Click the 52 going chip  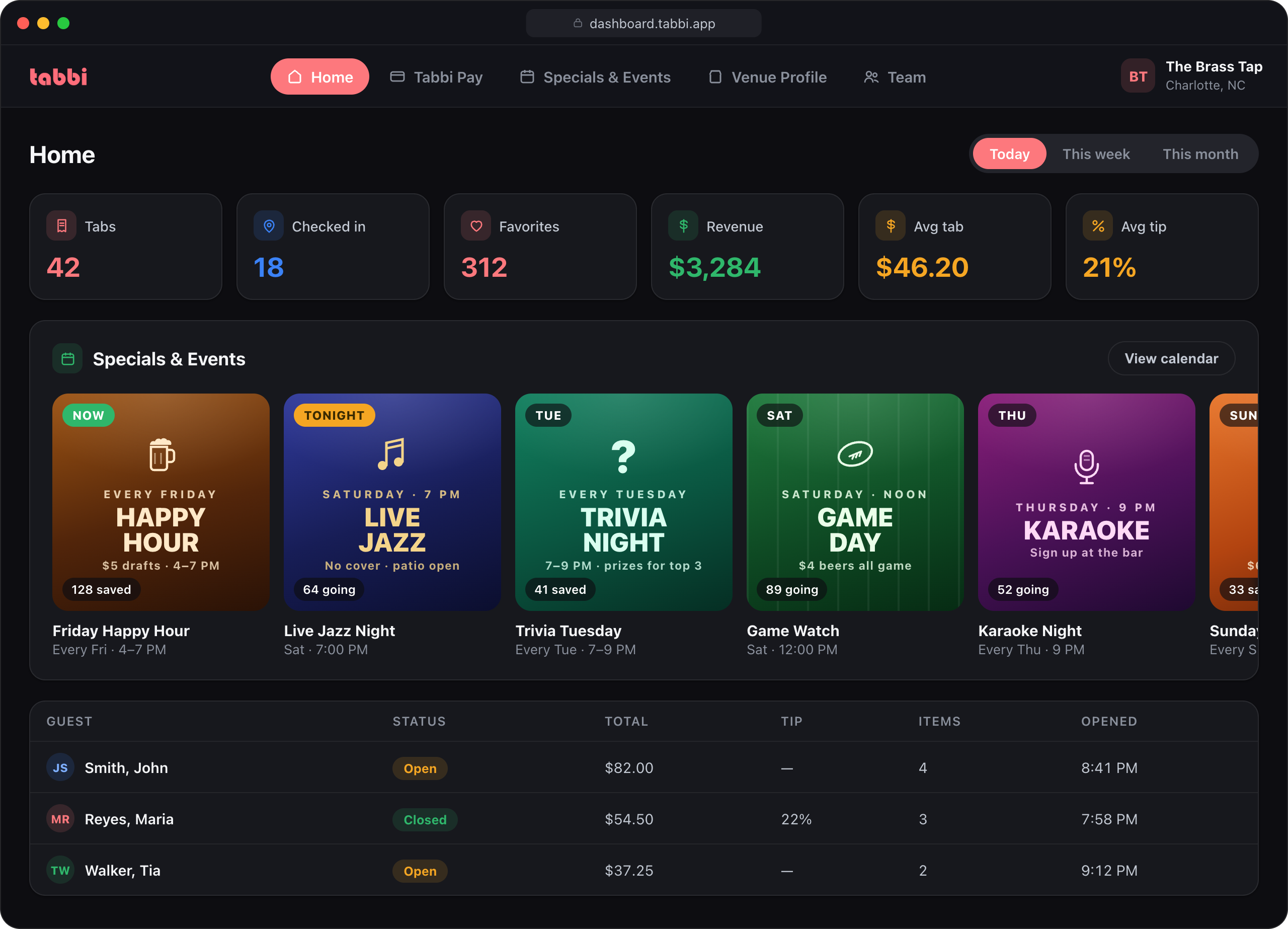point(1023,590)
